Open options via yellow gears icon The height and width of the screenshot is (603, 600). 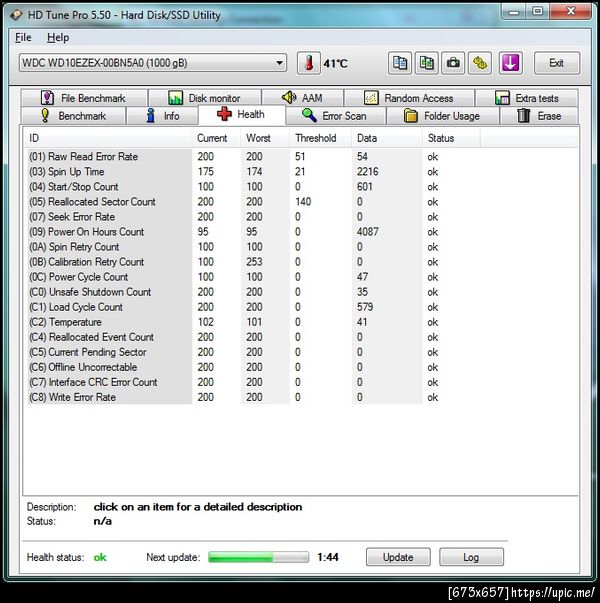tap(480, 63)
